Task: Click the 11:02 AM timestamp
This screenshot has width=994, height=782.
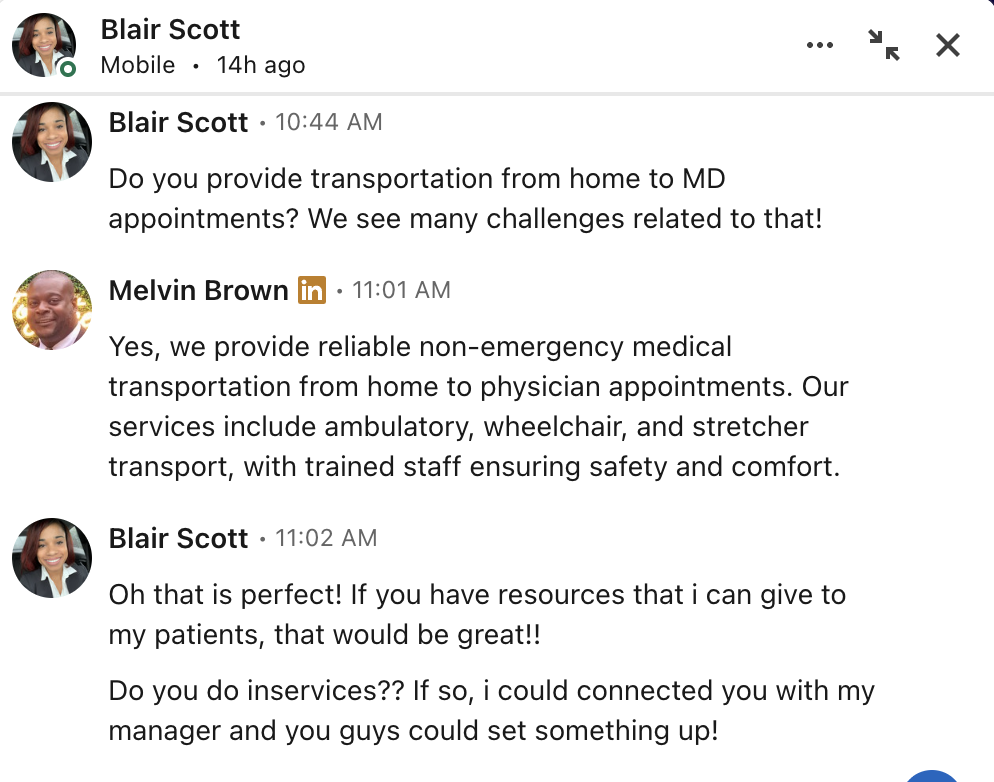Action: pyautogui.click(x=326, y=539)
